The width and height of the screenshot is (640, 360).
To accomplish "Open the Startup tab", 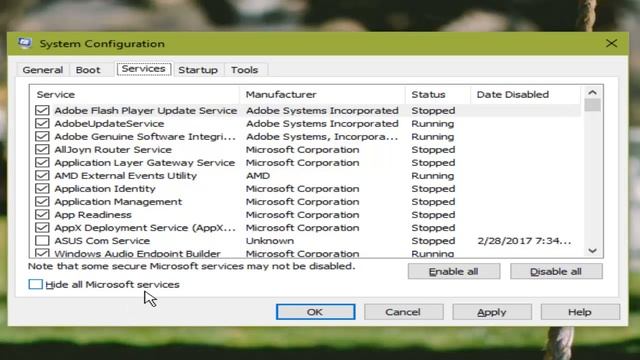I will (198, 70).
